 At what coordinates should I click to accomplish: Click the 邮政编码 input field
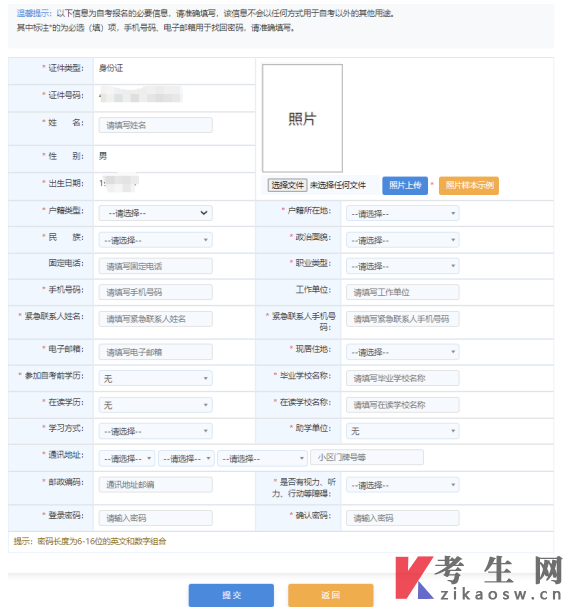click(156, 485)
